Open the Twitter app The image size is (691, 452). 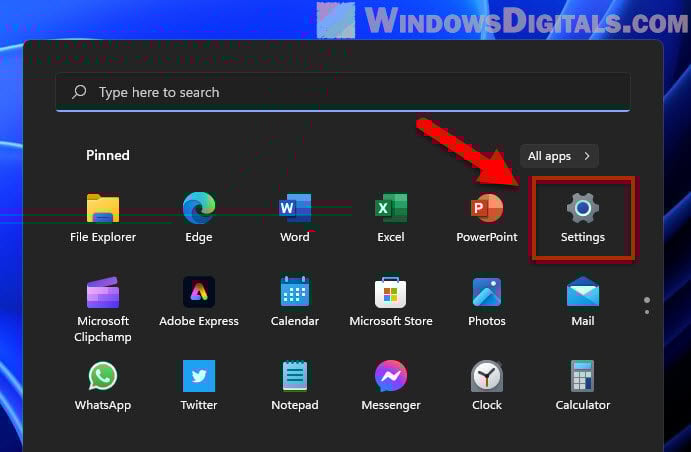[199, 386]
